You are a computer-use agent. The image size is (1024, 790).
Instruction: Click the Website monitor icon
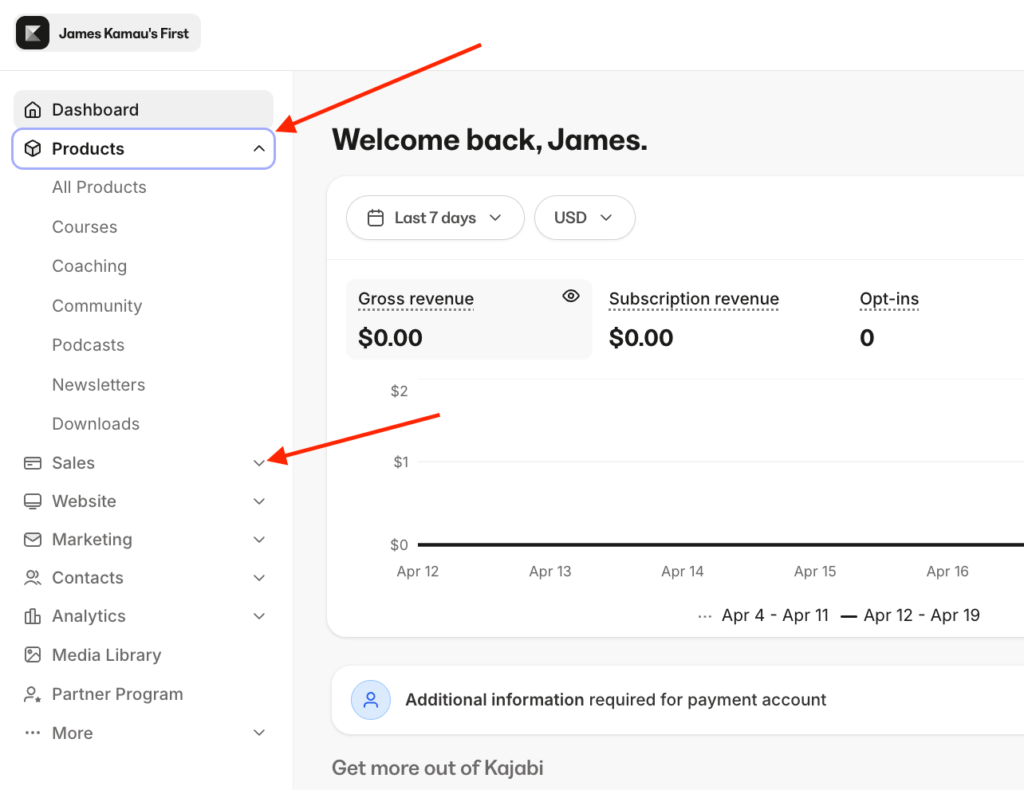point(31,501)
